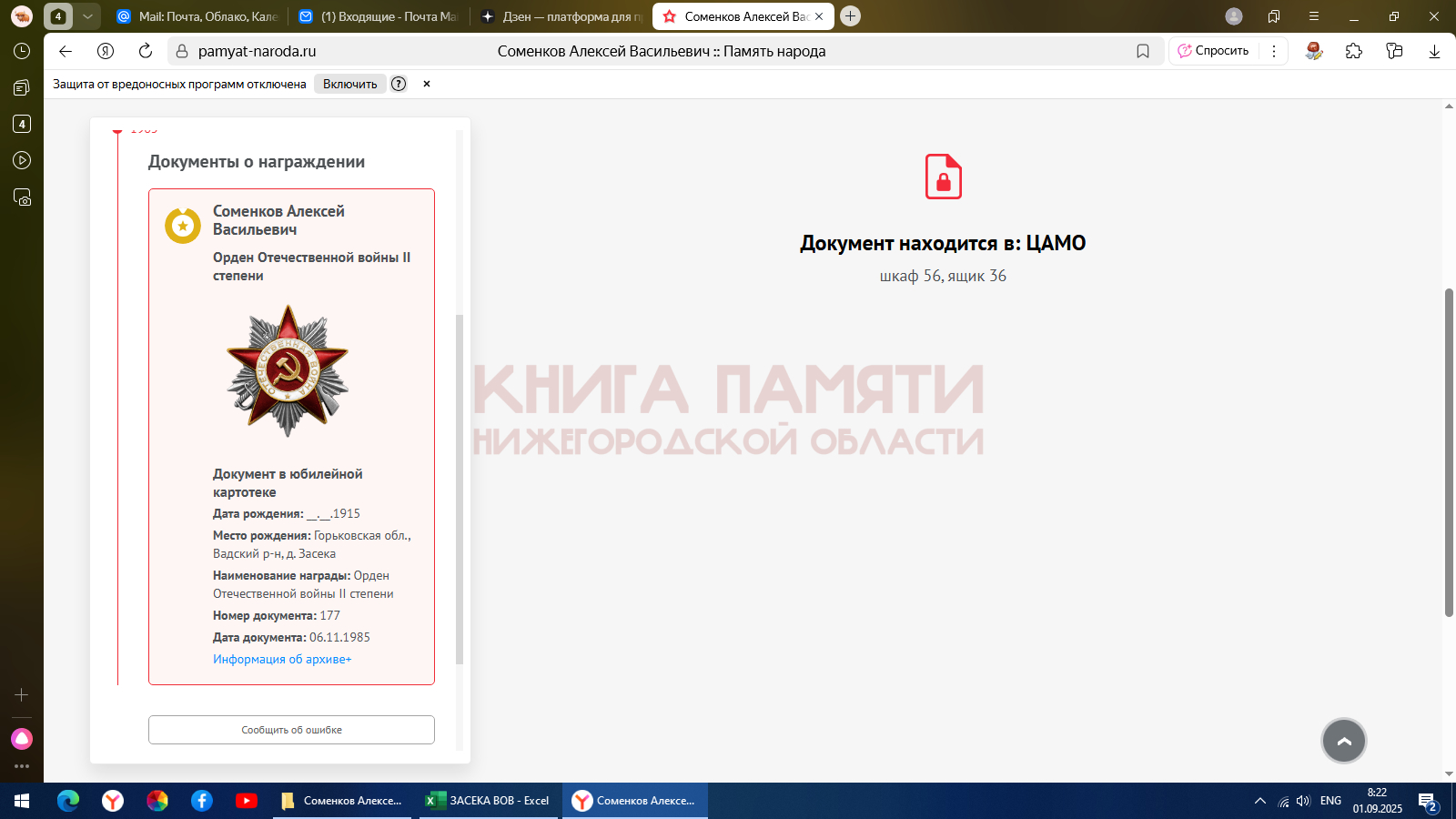
Task: Open browser extensions puzzle icon
Action: (1354, 51)
